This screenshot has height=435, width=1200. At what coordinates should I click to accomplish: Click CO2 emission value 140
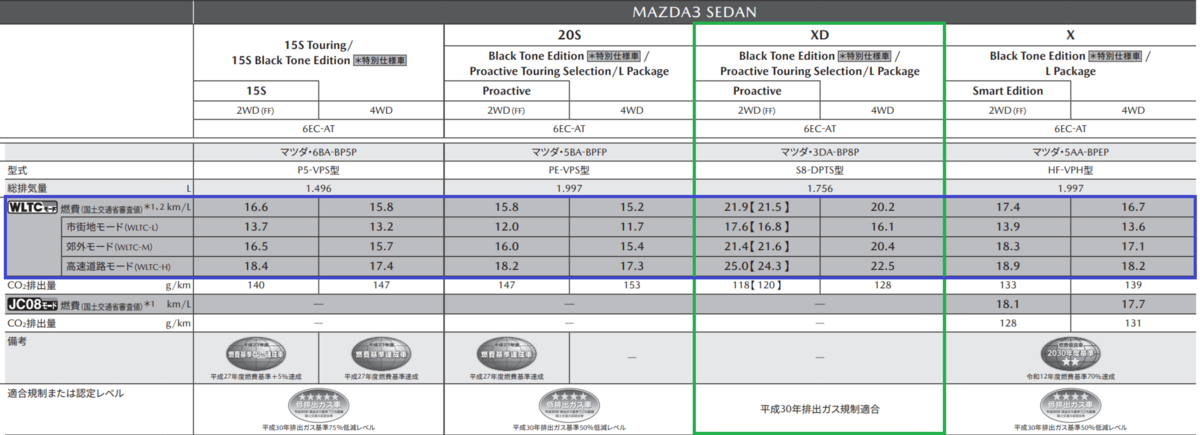256,285
